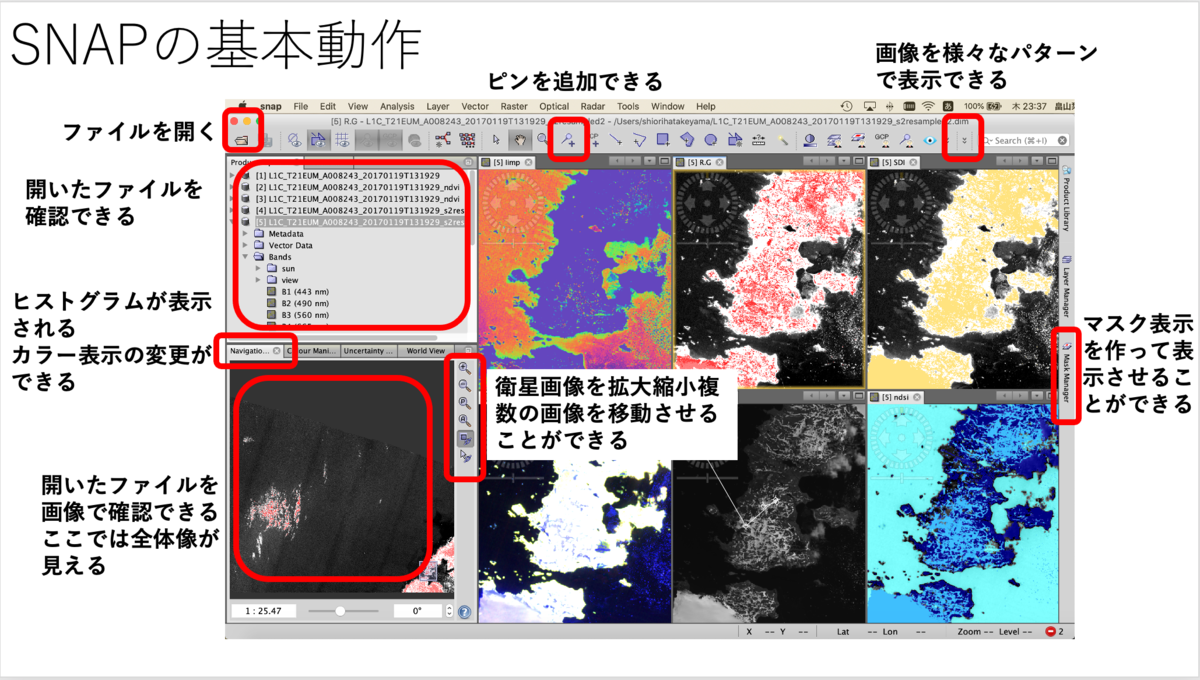1200x680 pixels.
Task: Expand toolbar overflow chevron
Action: coord(963,141)
